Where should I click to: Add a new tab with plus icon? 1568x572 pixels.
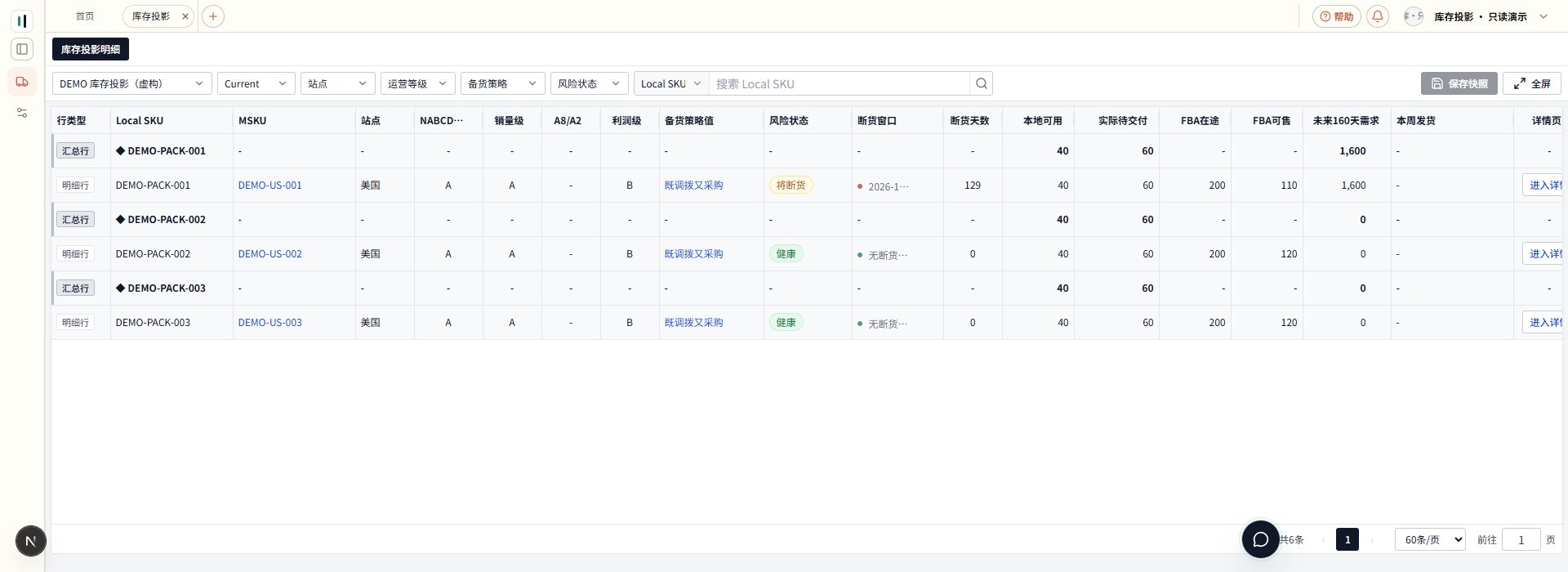coord(213,16)
